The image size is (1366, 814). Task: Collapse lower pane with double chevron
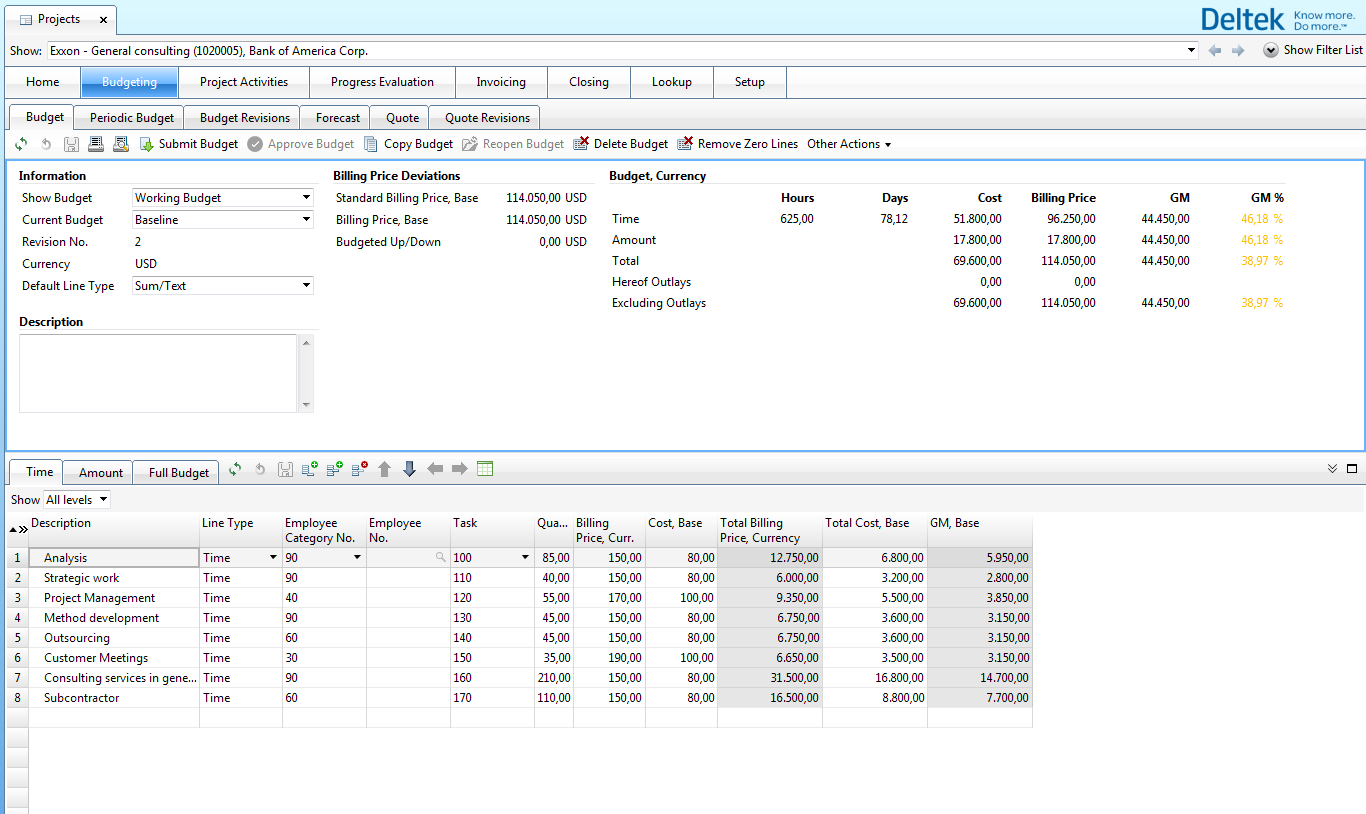point(1332,468)
